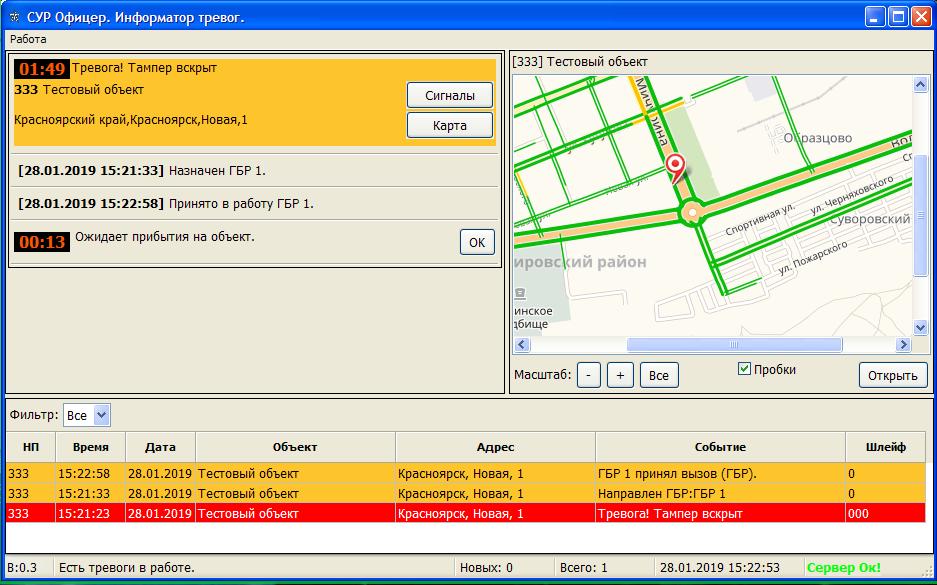The width and height of the screenshot is (937, 585).
Task: Click the roundabout icon on the map
Action: (690, 213)
